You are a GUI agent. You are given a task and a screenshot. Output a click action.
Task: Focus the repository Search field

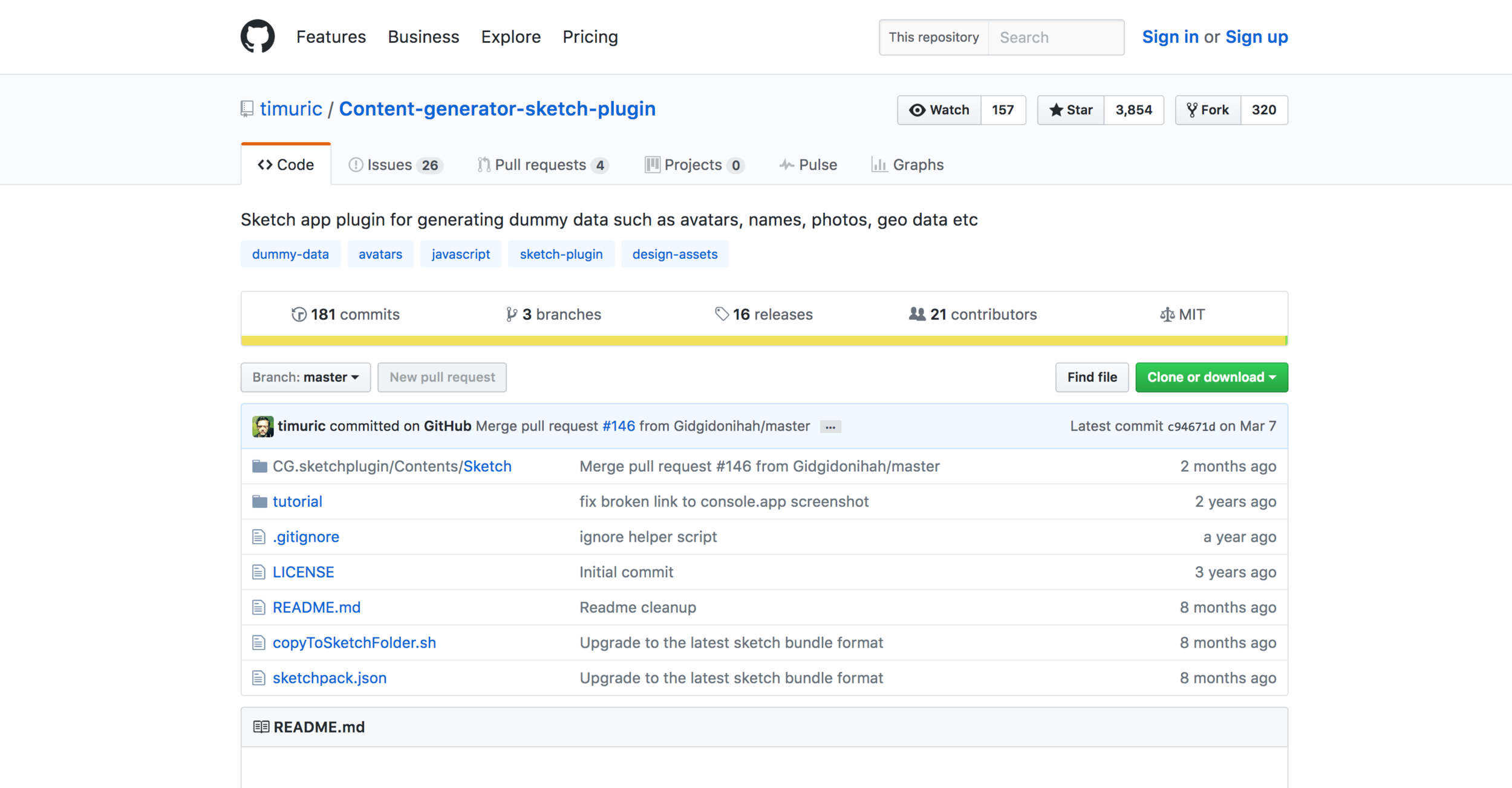tap(1056, 37)
